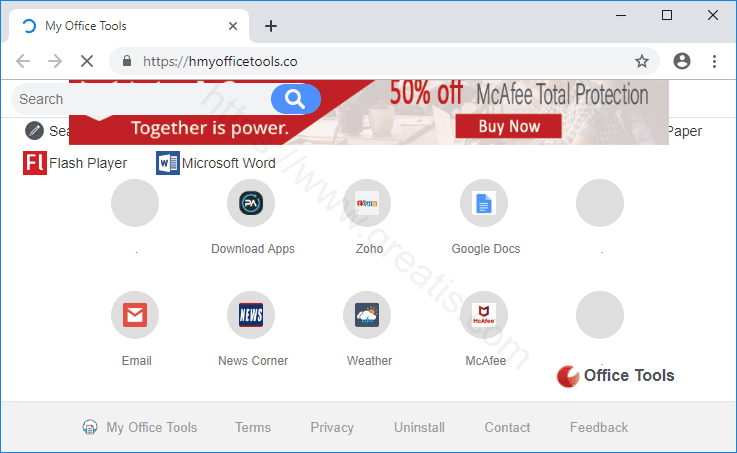Open the Google Docs shortcut icon
This screenshot has width=737, height=453.
tap(484, 204)
